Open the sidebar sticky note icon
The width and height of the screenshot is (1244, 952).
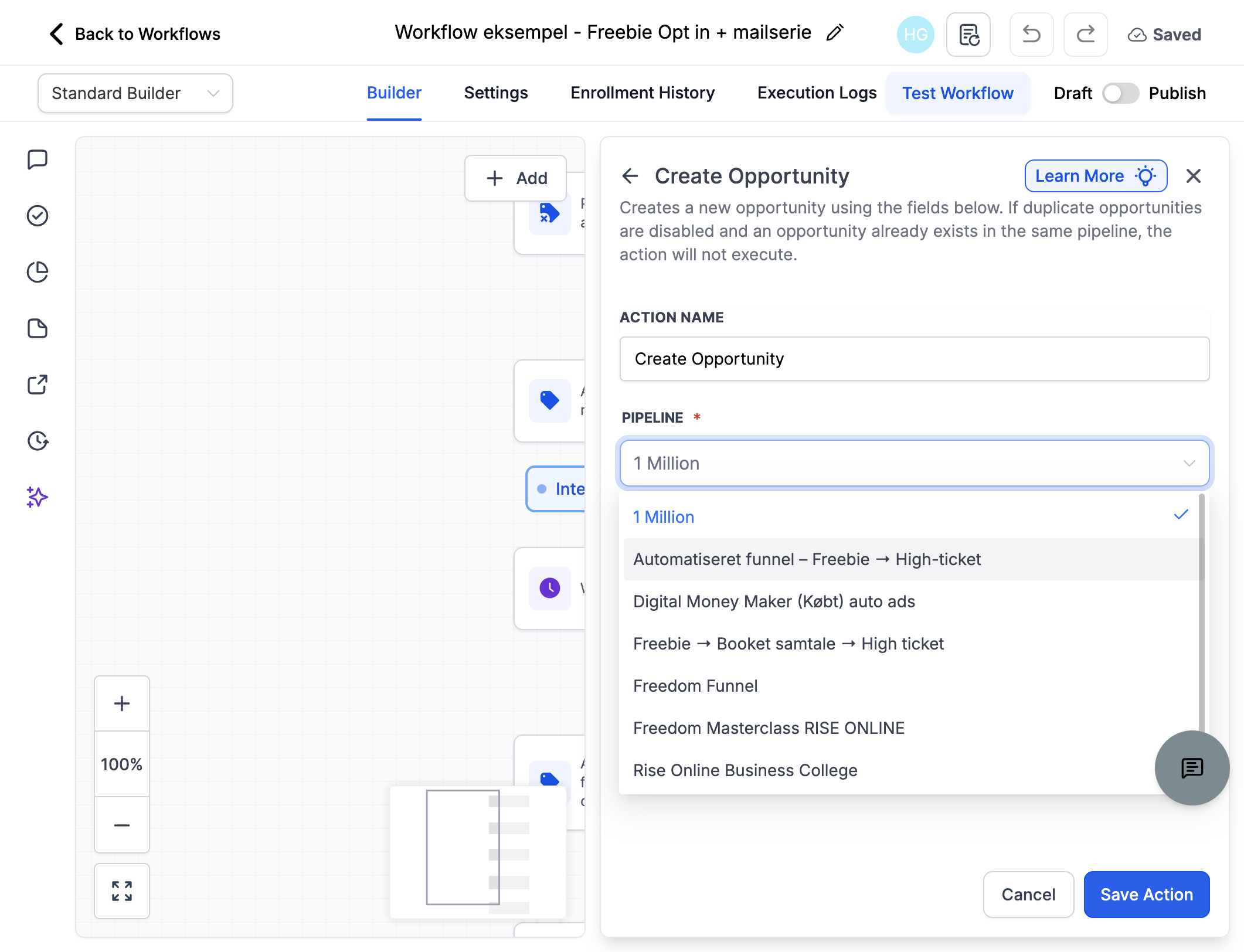38,328
